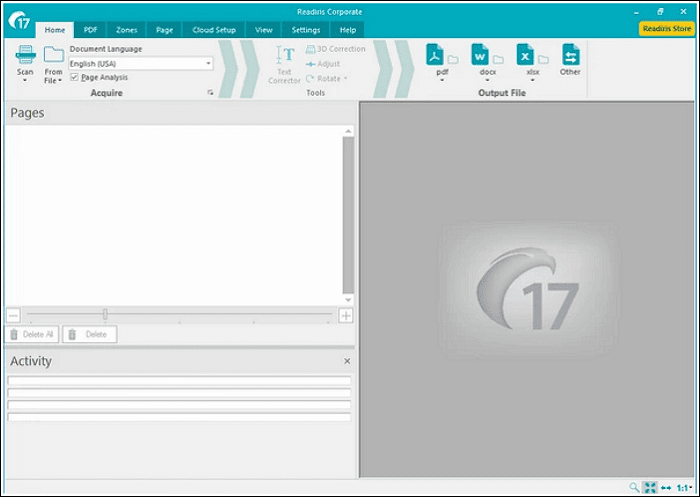The height and width of the screenshot is (497, 700).
Task: Click the fit-to-width icon in status bar
Action: click(665, 487)
